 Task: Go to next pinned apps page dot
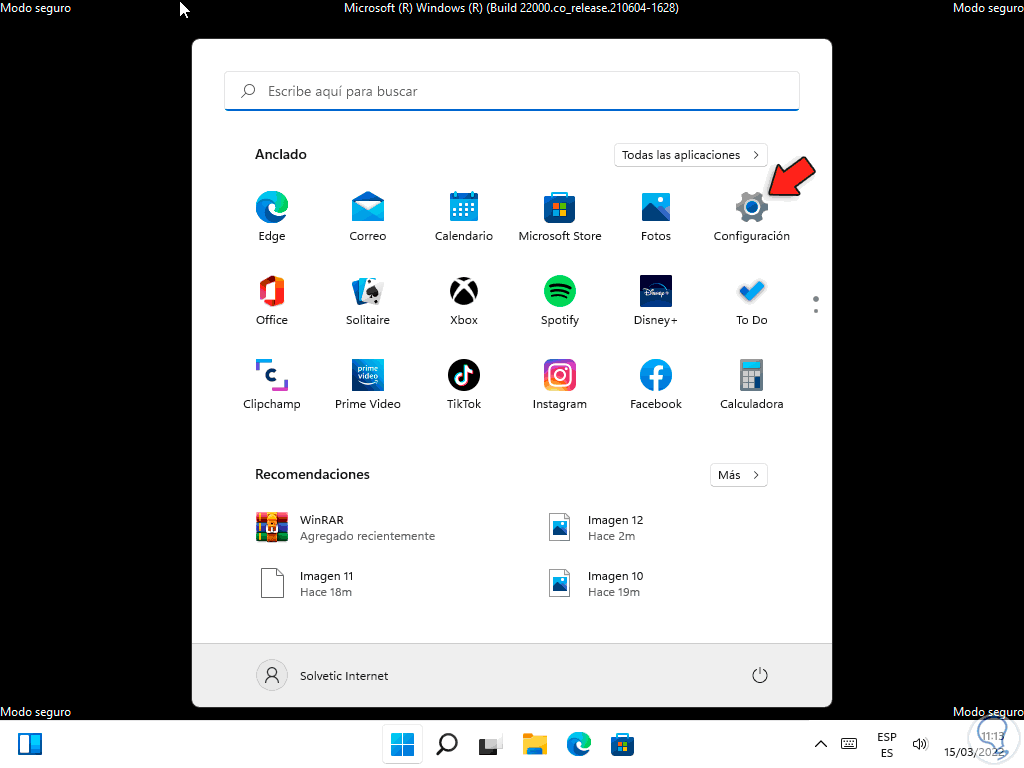(x=816, y=311)
